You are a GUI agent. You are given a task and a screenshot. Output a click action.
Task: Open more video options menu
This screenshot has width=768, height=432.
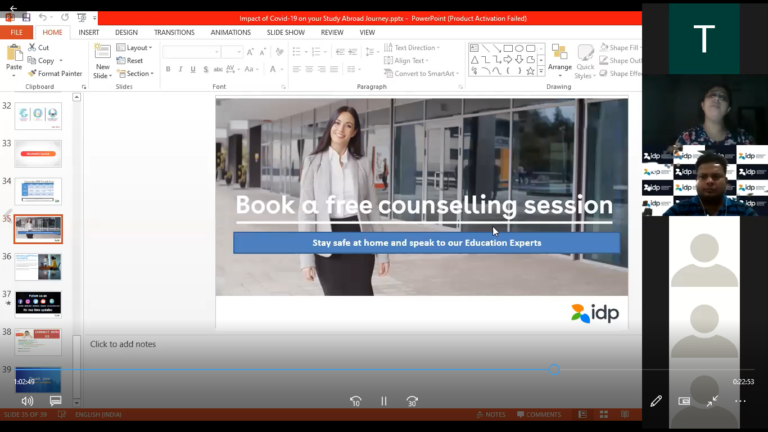tap(740, 401)
